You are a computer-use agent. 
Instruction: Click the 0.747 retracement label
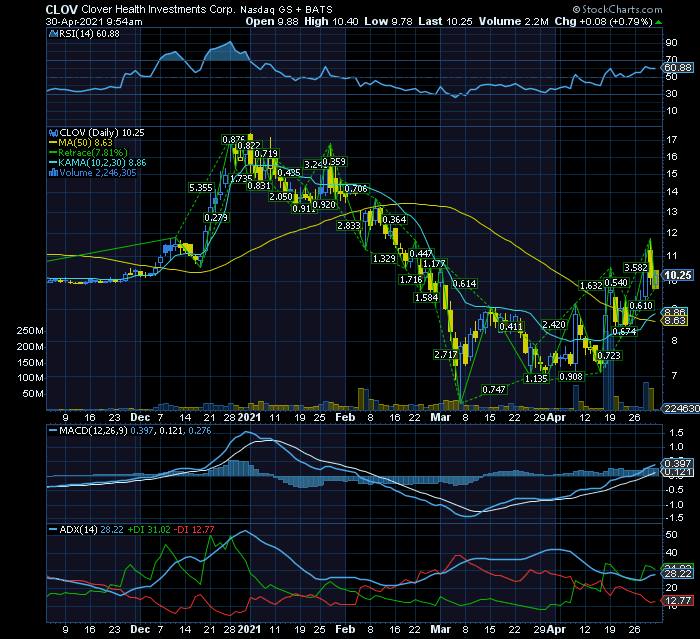[x=494, y=389]
